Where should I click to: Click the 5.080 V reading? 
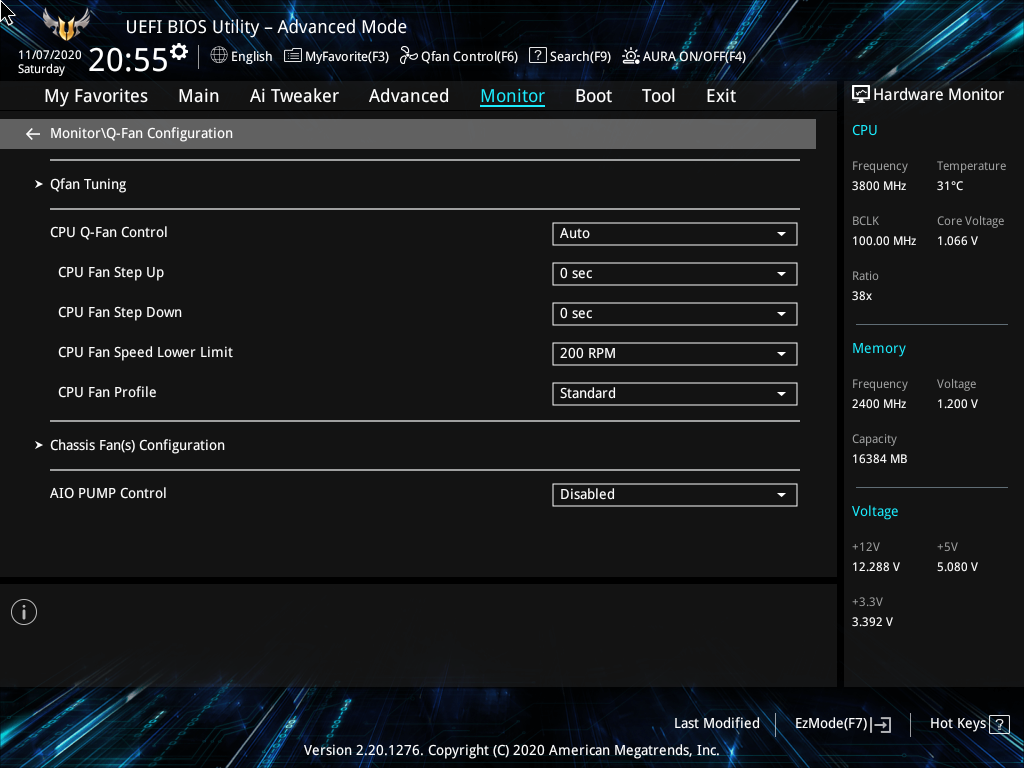[957, 567]
